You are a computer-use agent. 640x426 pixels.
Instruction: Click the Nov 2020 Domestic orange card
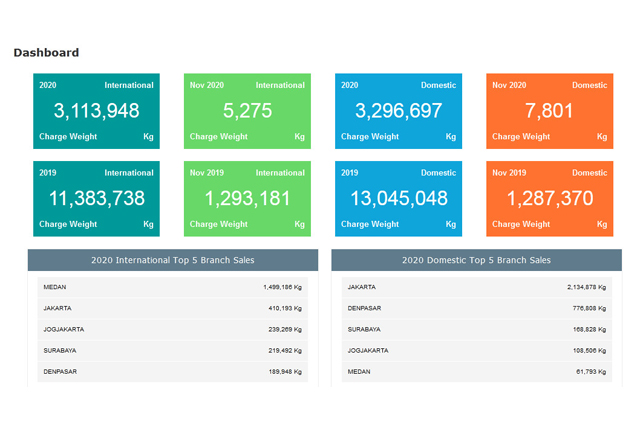click(549, 111)
